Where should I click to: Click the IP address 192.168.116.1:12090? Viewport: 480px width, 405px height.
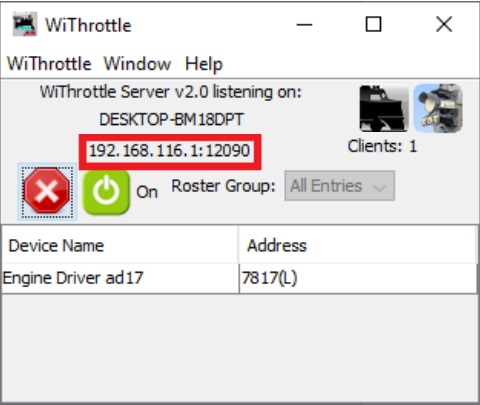click(170, 151)
